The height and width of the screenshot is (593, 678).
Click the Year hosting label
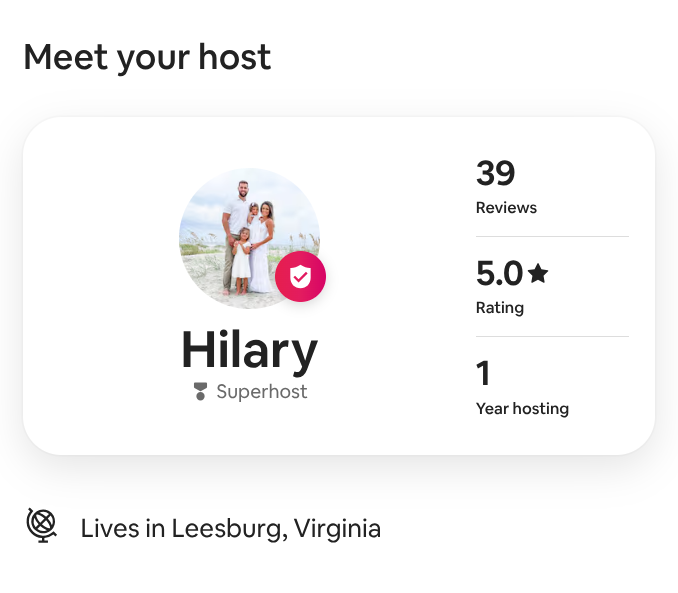(522, 409)
